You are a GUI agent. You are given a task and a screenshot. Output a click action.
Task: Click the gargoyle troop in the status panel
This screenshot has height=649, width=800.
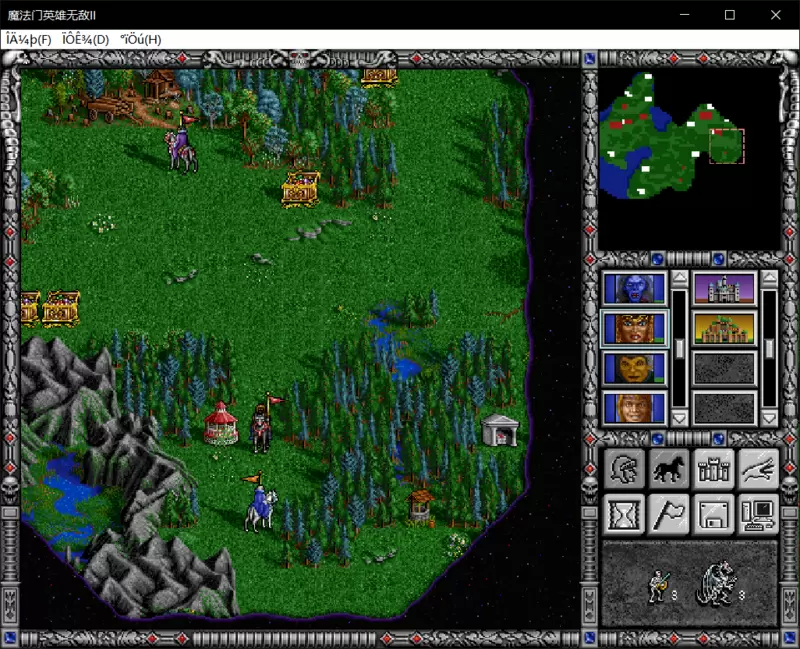[x=717, y=583]
